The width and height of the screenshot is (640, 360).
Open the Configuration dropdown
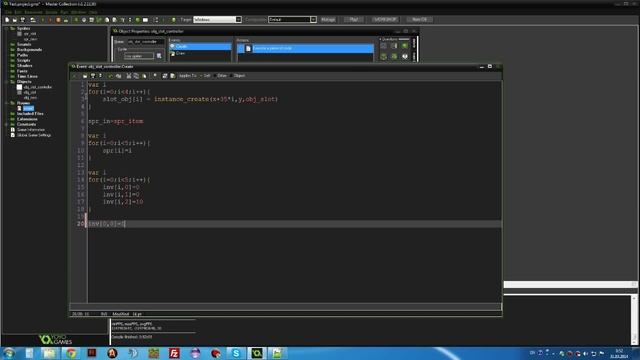click(x=313, y=20)
